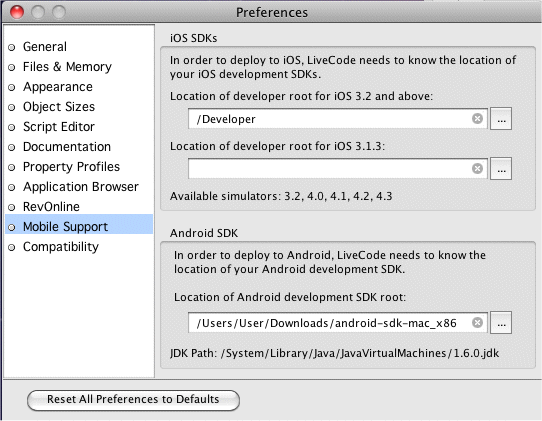The image size is (542, 421).
Task: Browse for iOS 3.1.3 developer root folder
Action: [x=501, y=169]
